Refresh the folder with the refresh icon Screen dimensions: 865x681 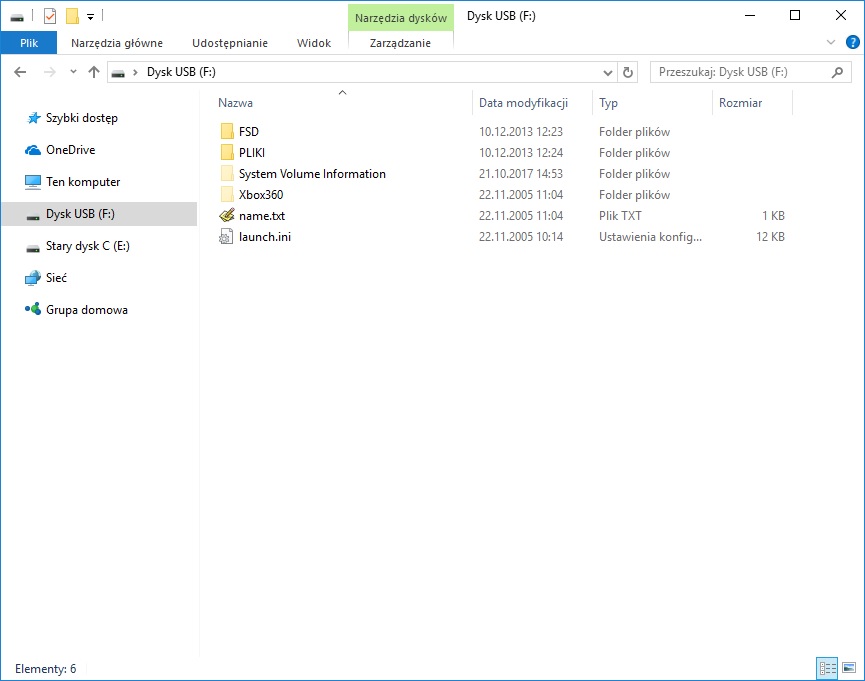[x=627, y=72]
